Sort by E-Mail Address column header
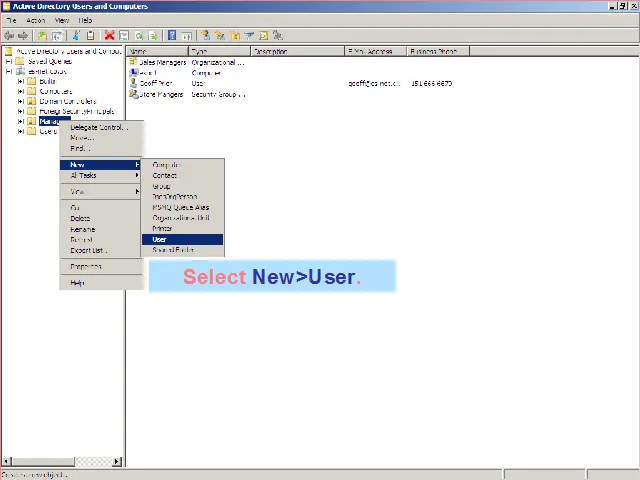The width and height of the screenshot is (640, 480). pos(376,51)
